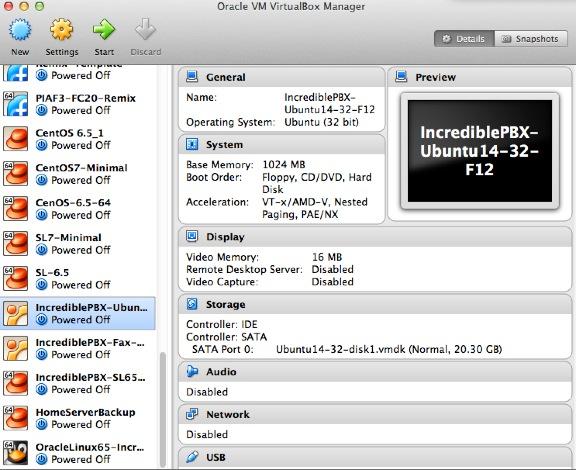The image size is (576, 470).
Task: Switch to the Details view
Action: coord(464,39)
